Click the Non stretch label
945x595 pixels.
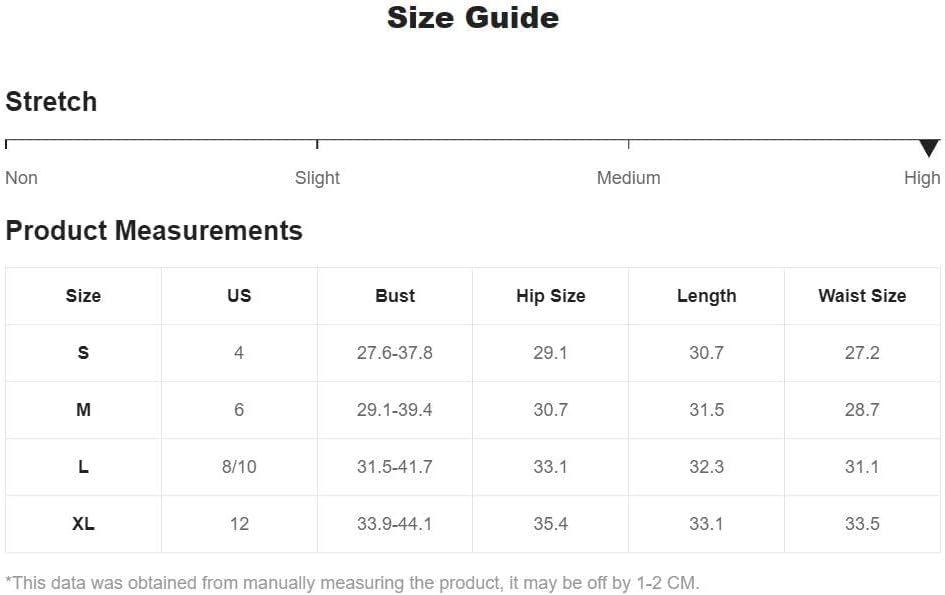21,178
